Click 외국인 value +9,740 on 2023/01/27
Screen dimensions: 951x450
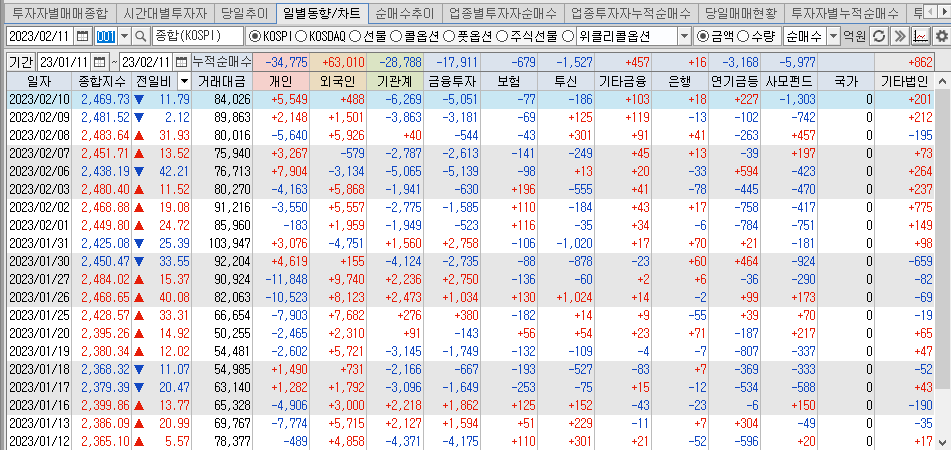[345, 280]
